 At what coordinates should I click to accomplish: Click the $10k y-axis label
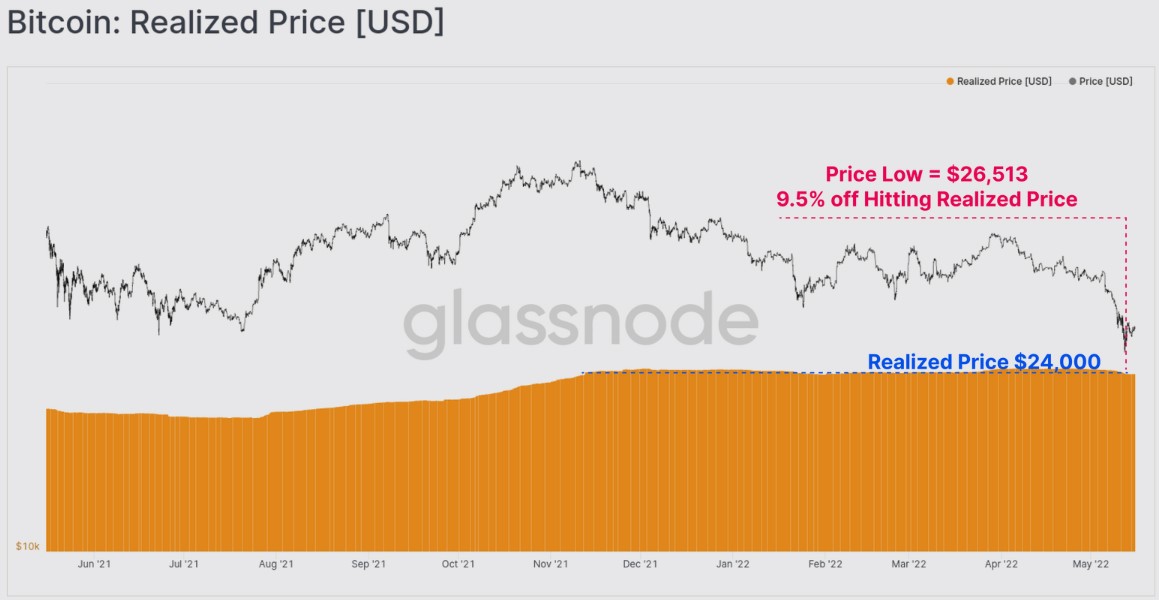[27, 546]
